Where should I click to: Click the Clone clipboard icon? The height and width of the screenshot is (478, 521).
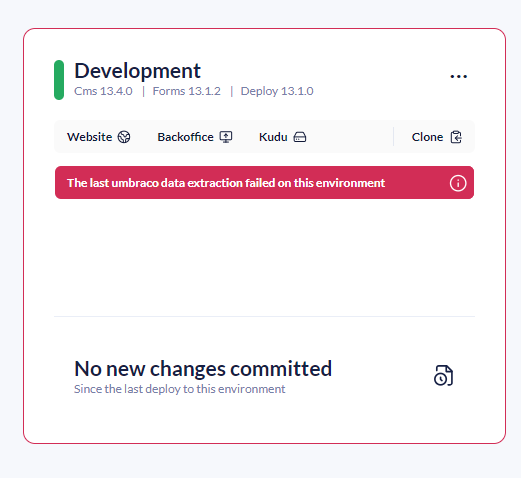pyautogui.click(x=456, y=137)
